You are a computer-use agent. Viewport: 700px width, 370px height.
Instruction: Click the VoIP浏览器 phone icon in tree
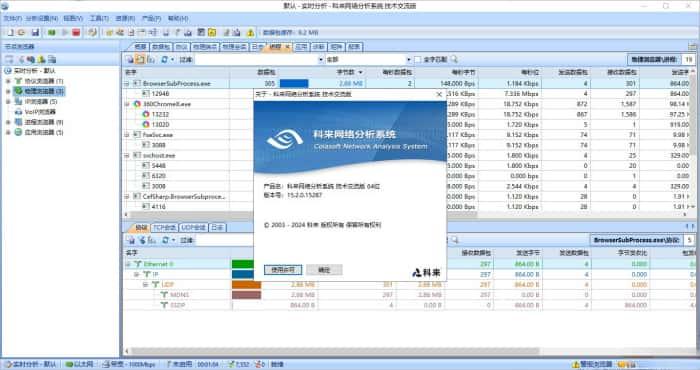18,112
